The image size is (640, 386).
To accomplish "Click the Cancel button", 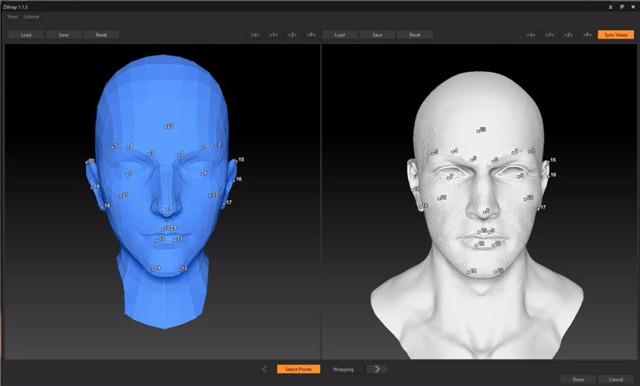I will [x=616, y=379].
